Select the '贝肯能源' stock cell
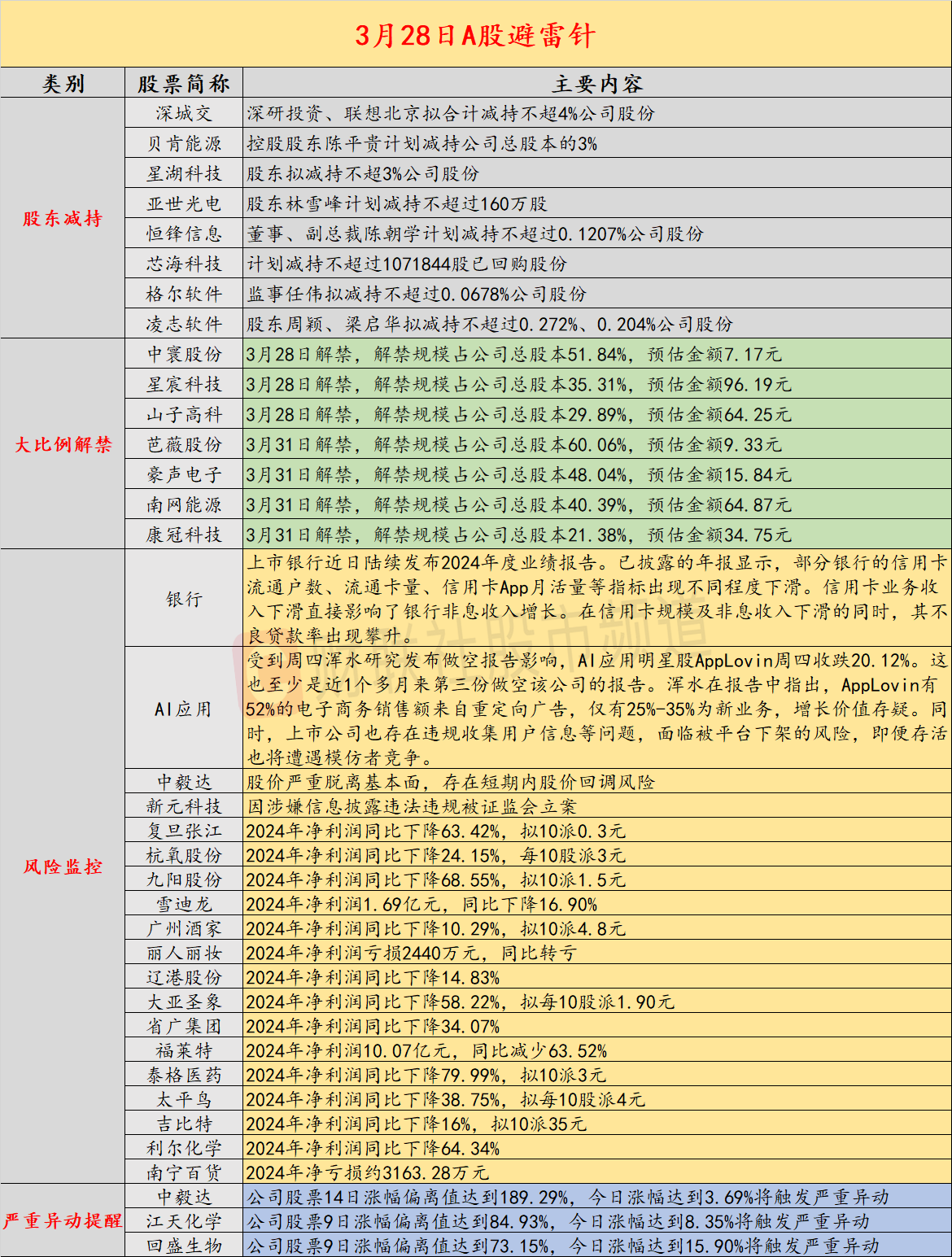The height and width of the screenshot is (1257, 952). point(184,144)
